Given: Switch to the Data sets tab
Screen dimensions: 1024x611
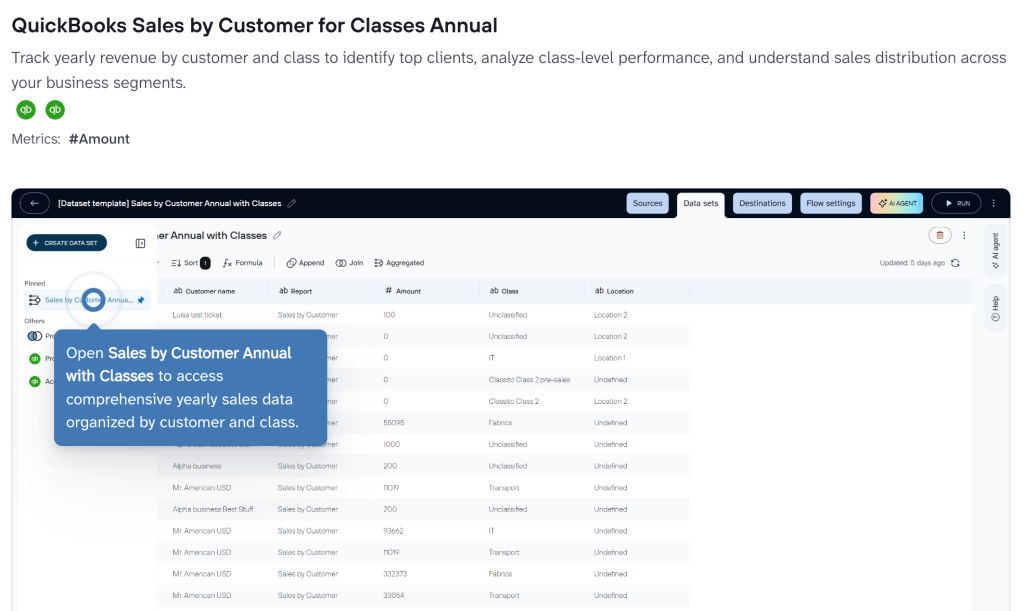Looking at the screenshot, I should (701, 204).
